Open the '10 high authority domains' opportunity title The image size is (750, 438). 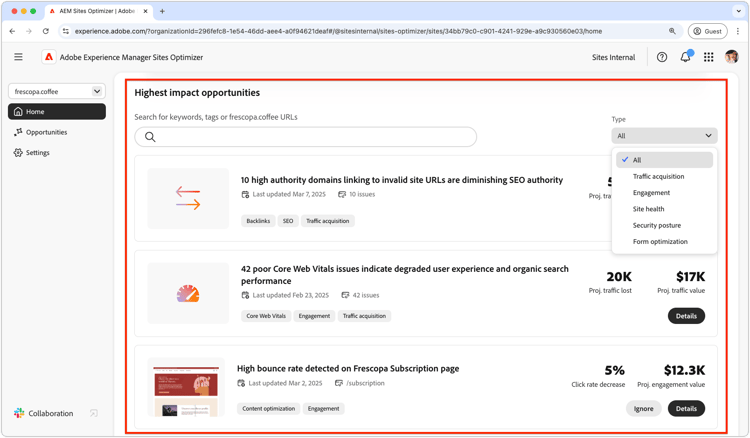tap(402, 180)
